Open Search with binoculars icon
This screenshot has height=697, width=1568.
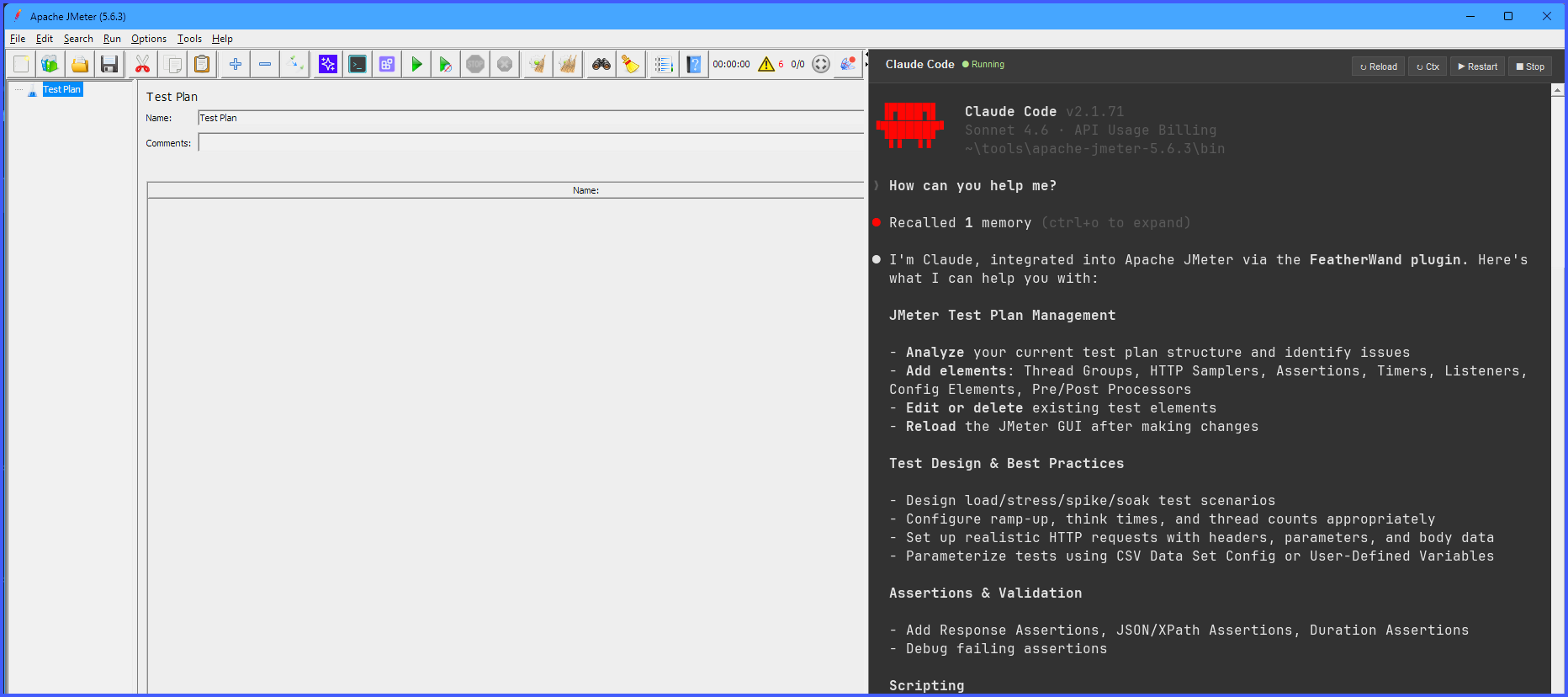click(601, 64)
